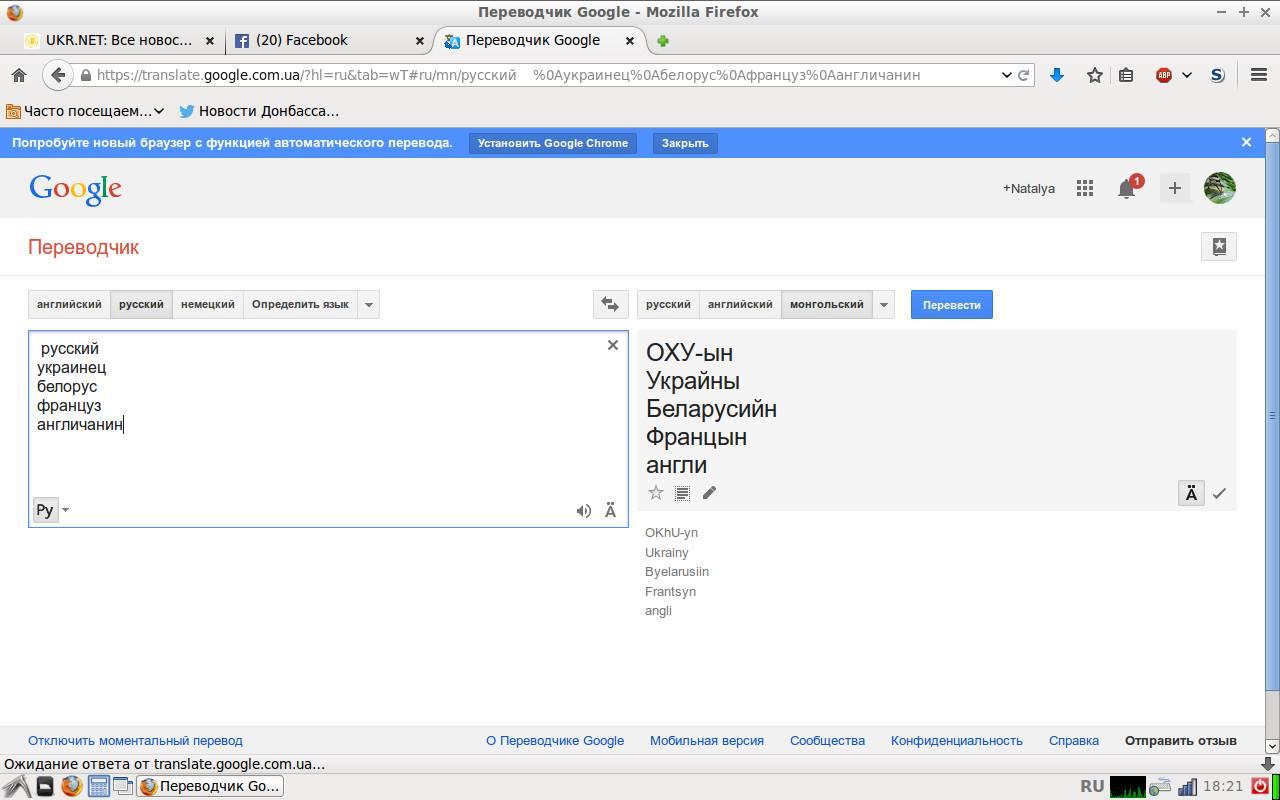The width and height of the screenshot is (1280, 800).
Task: Open the downloads arrow icon
Action: (1056, 75)
